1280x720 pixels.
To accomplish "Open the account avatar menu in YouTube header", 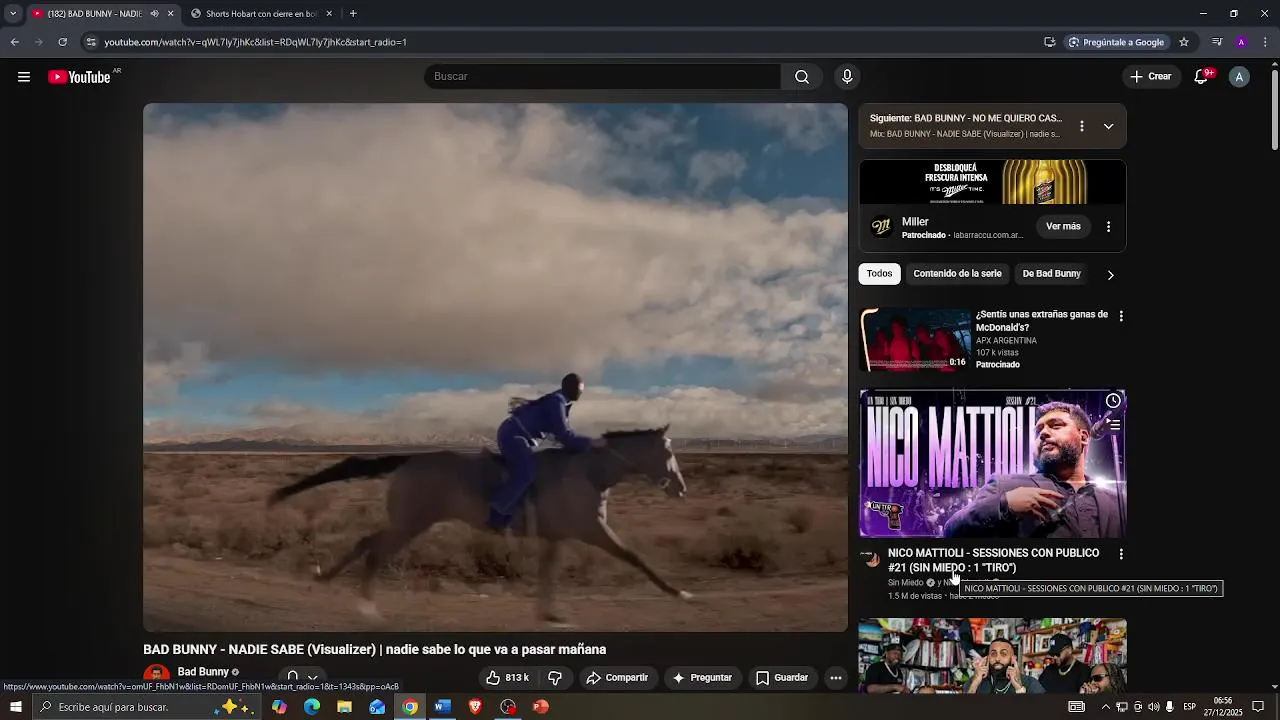I will (1239, 77).
